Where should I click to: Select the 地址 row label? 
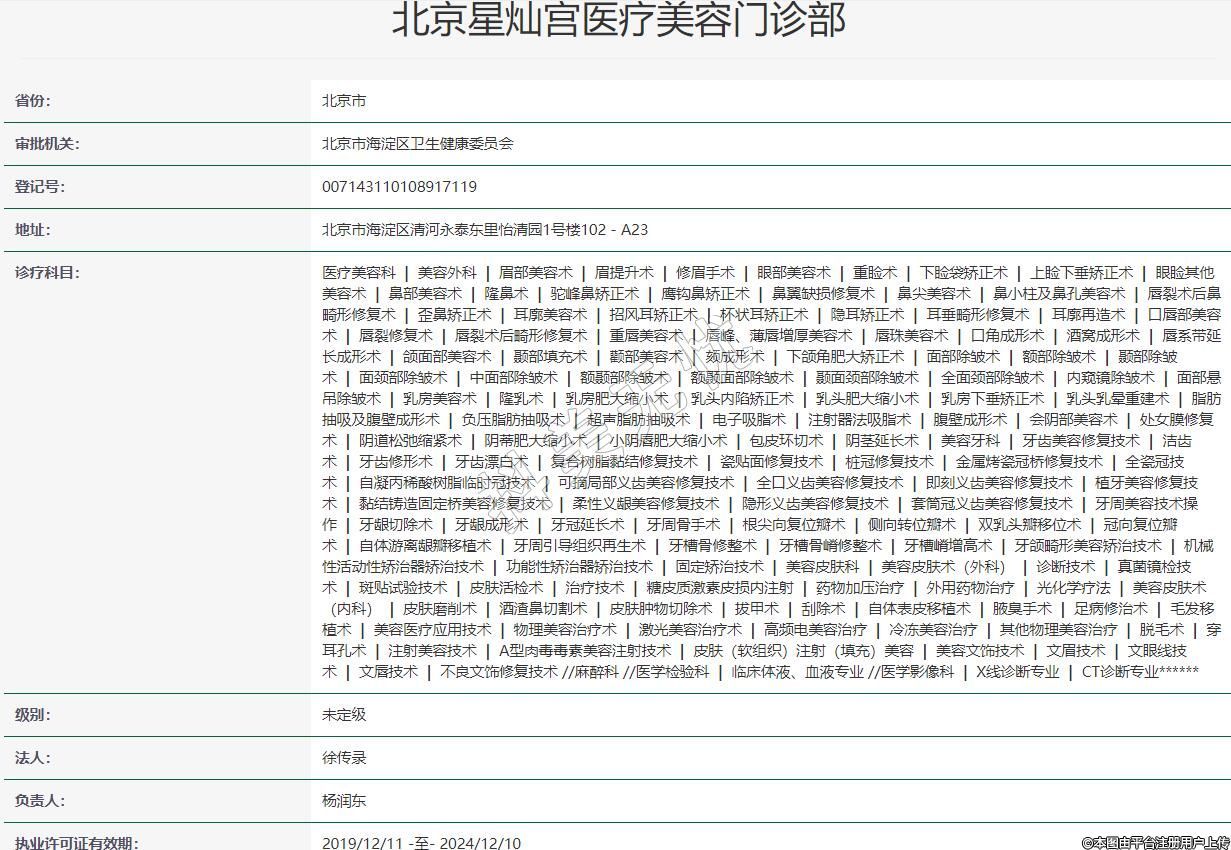pyautogui.click(x=33, y=230)
